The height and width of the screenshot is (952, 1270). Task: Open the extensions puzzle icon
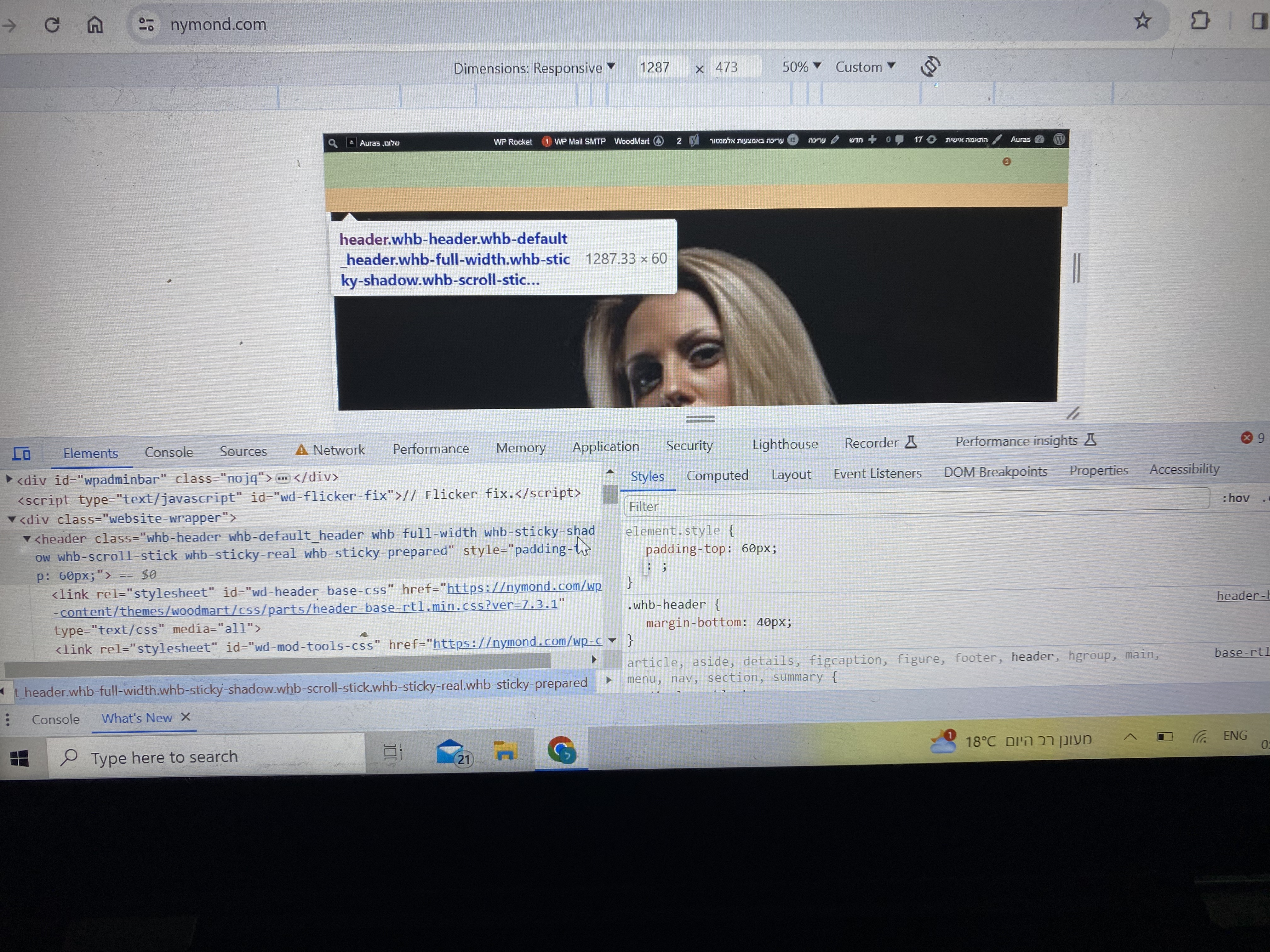[x=1200, y=21]
